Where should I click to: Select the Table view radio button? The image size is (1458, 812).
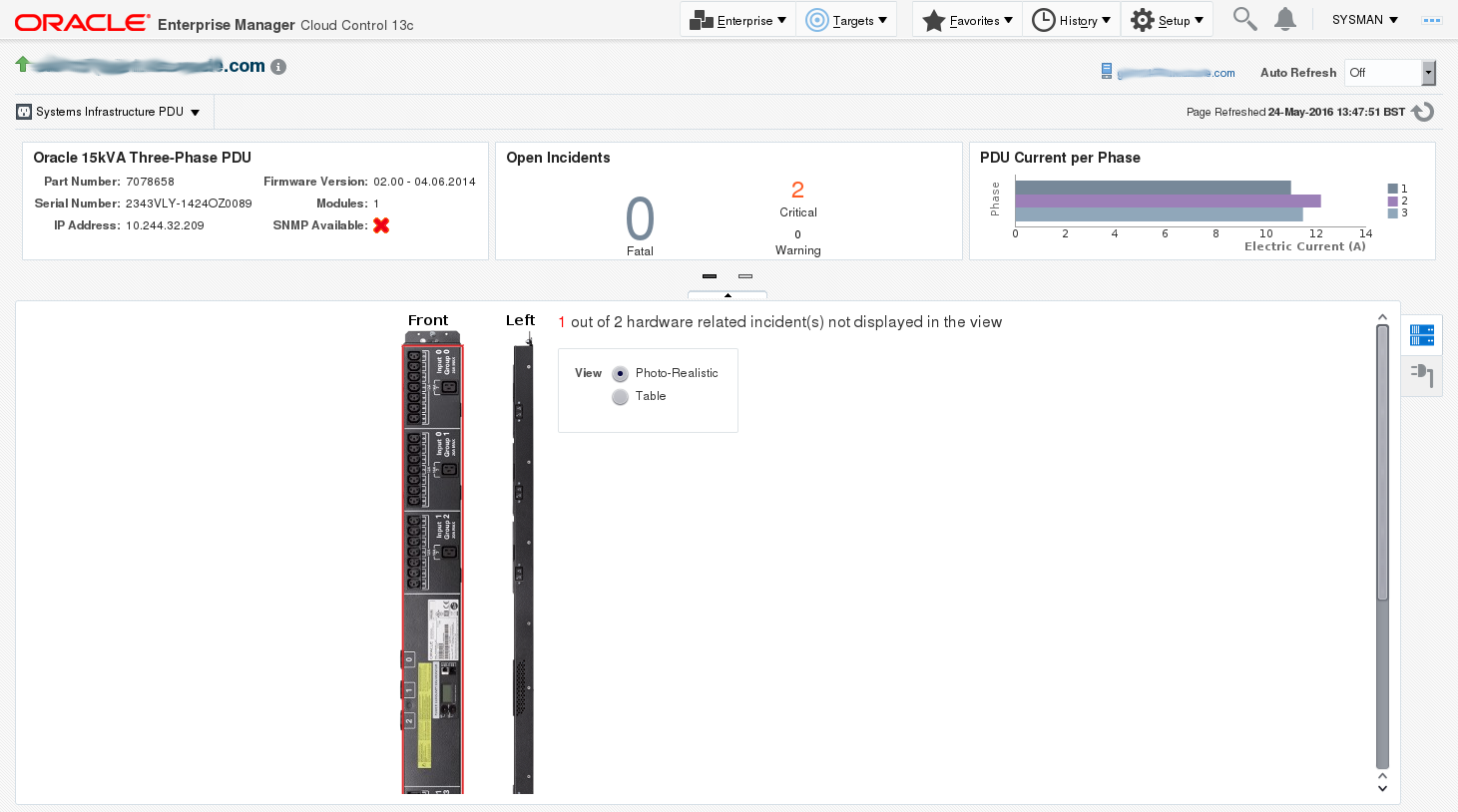point(620,397)
